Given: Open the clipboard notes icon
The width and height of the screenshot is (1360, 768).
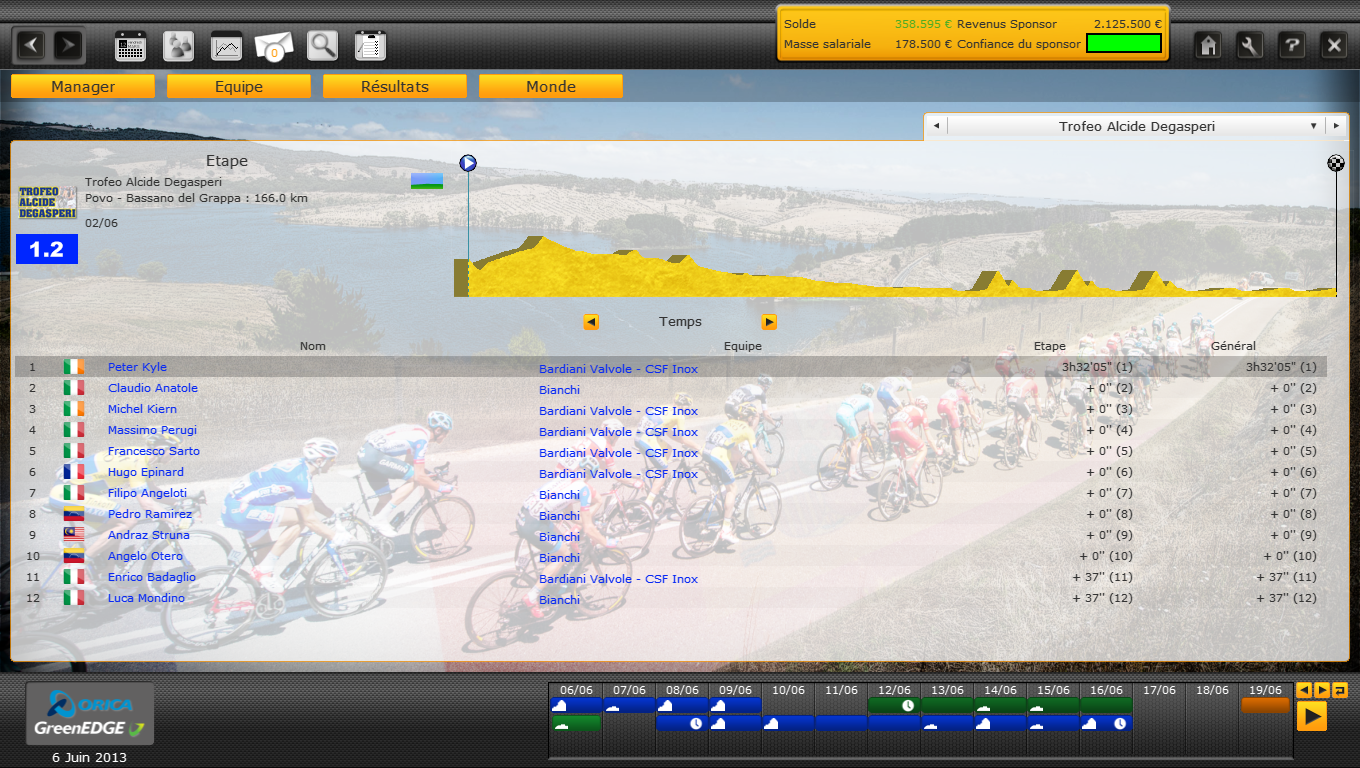Looking at the screenshot, I should pyautogui.click(x=371, y=46).
